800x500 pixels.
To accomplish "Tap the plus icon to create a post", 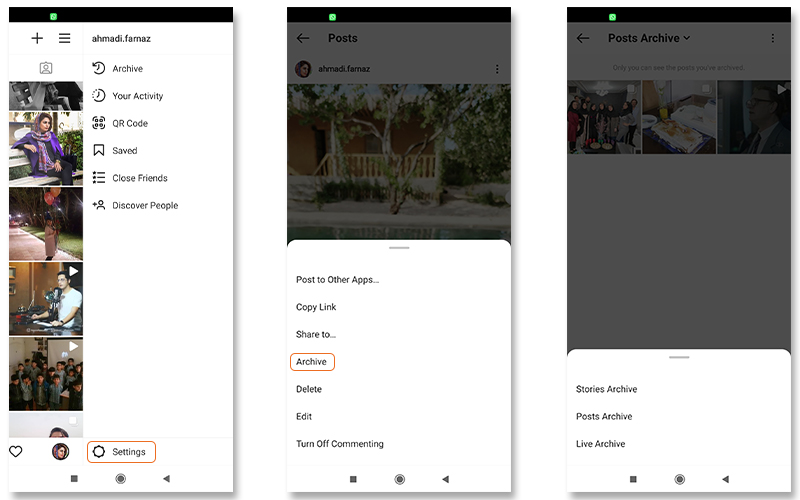I will pyautogui.click(x=37, y=38).
